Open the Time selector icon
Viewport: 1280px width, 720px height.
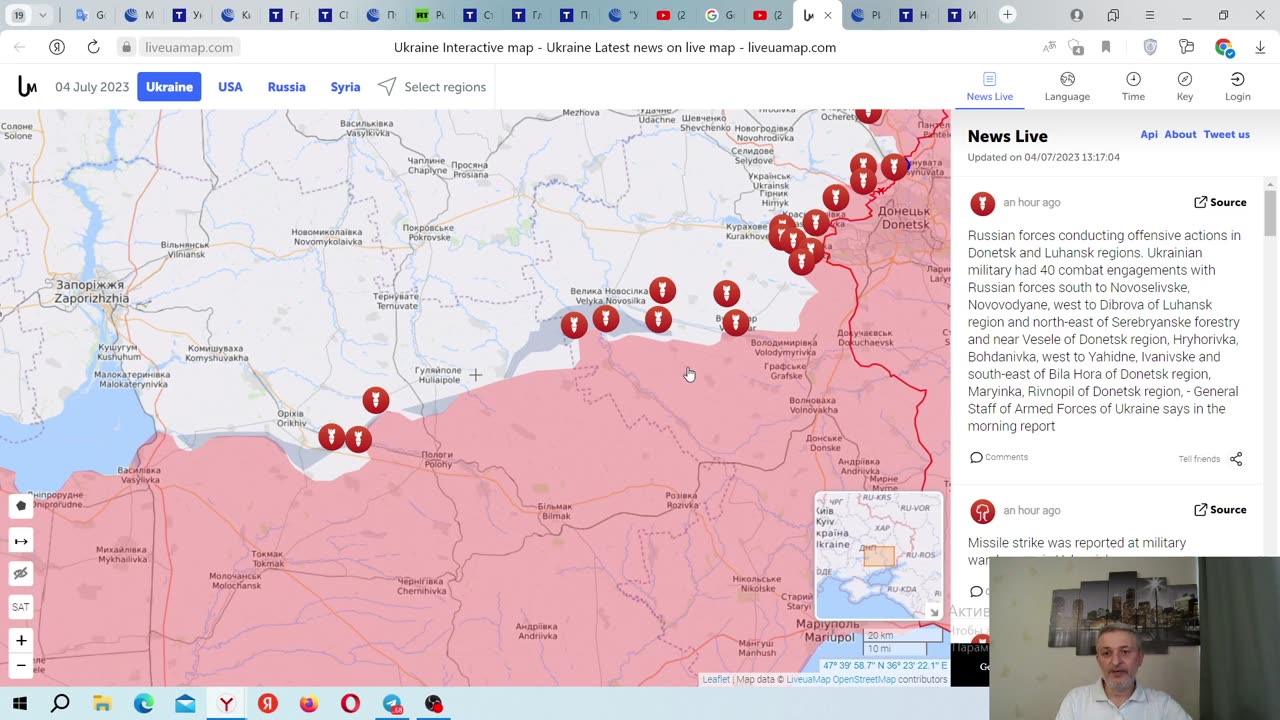coord(1133,79)
